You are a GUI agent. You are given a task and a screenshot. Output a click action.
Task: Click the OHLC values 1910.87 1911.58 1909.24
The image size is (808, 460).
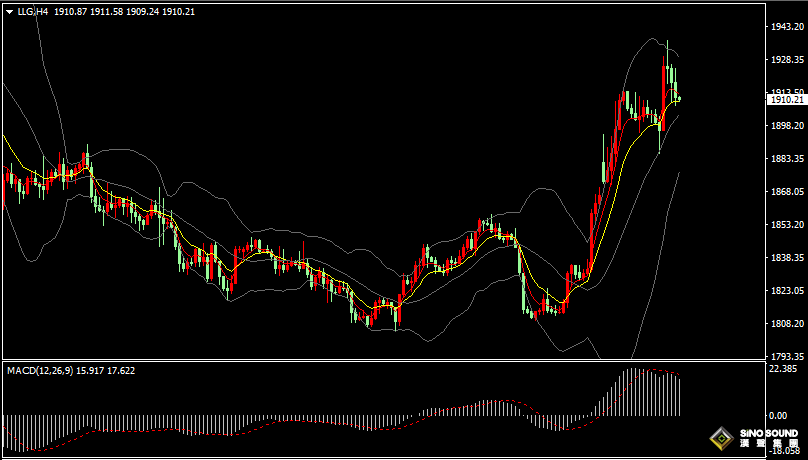(x=106, y=12)
